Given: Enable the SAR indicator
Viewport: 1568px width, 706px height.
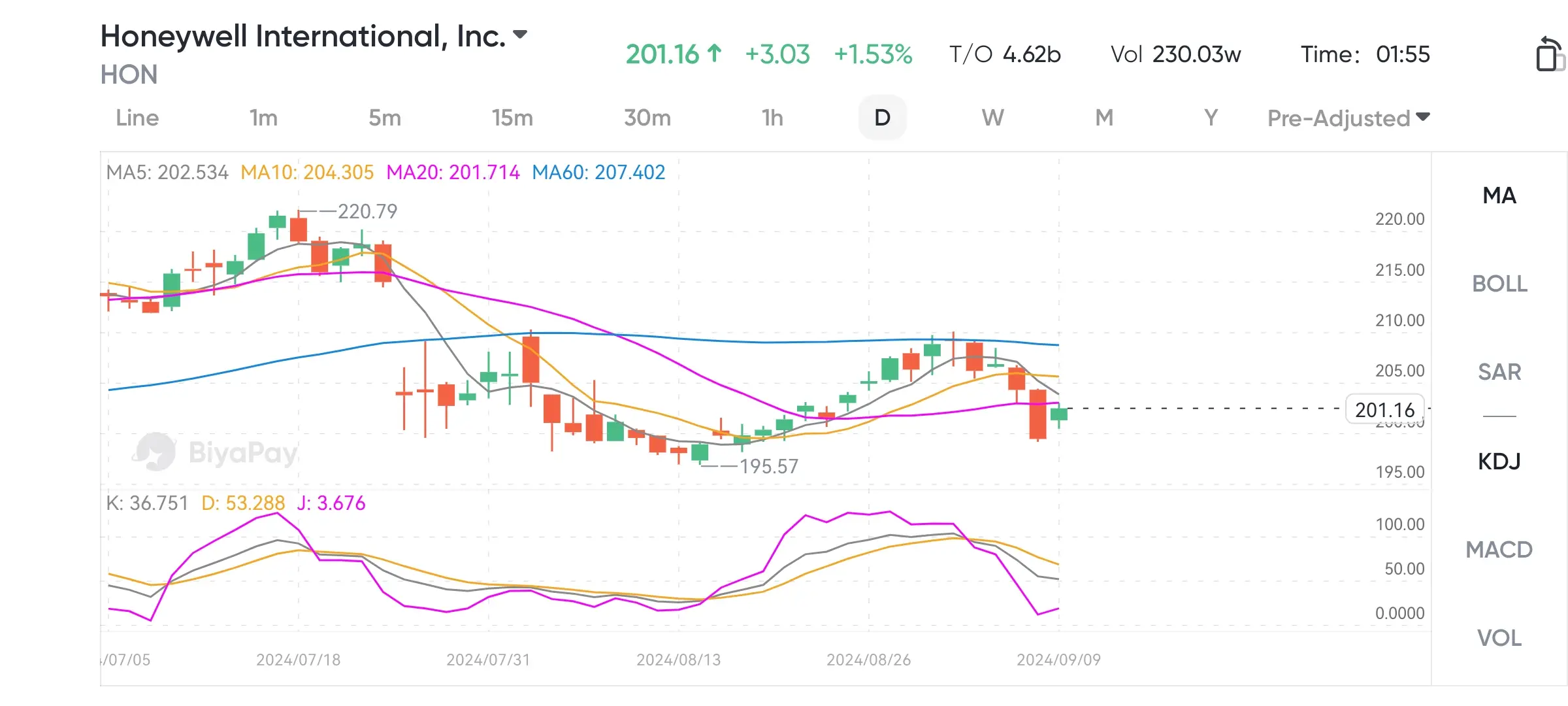Looking at the screenshot, I should point(1499,372).
